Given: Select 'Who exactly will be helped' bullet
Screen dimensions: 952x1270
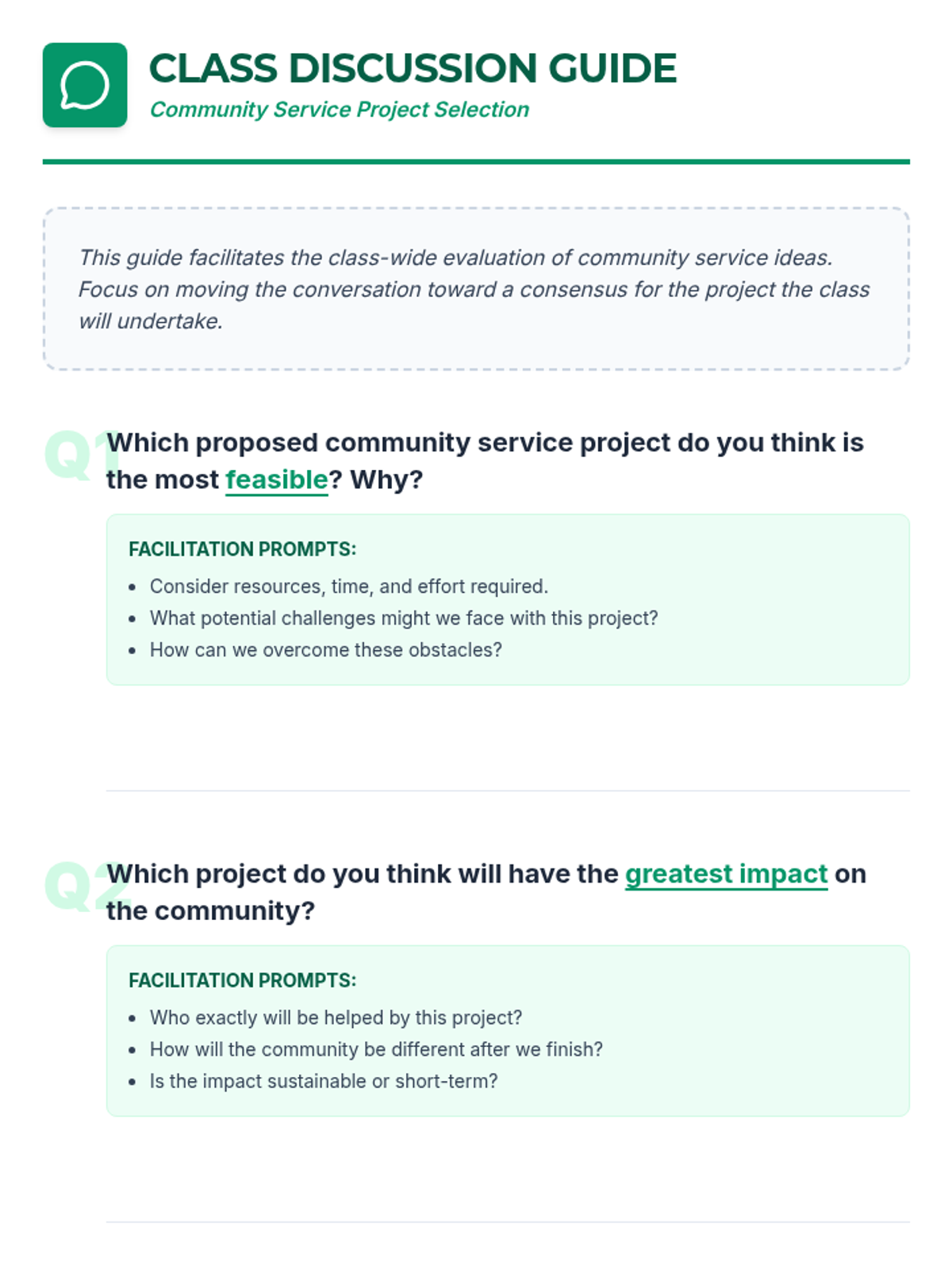Looking at the screenshot, I should tap(336, 1018).
